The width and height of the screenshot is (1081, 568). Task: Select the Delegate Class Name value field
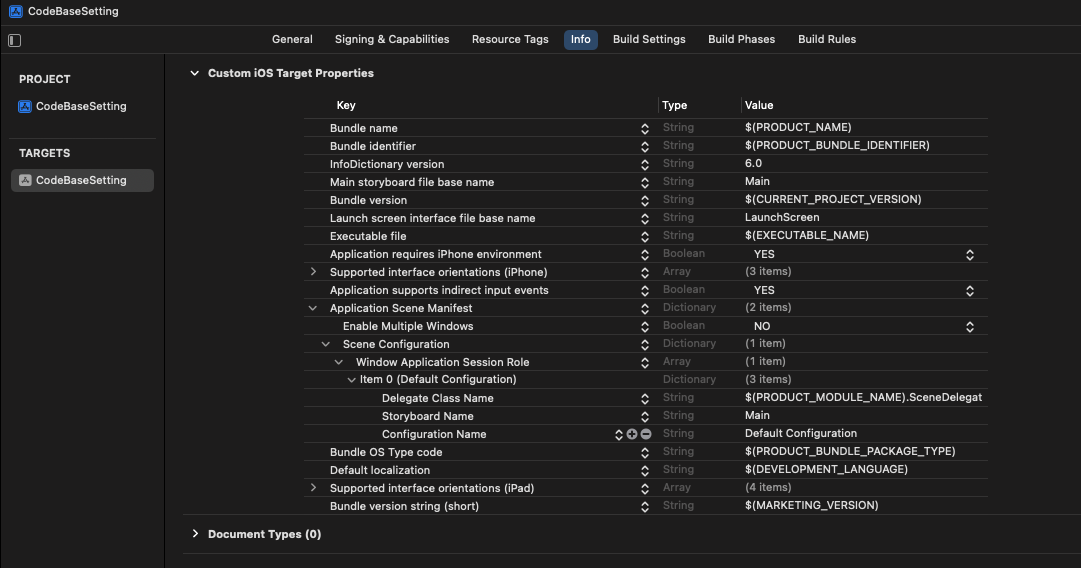[863, 398]
